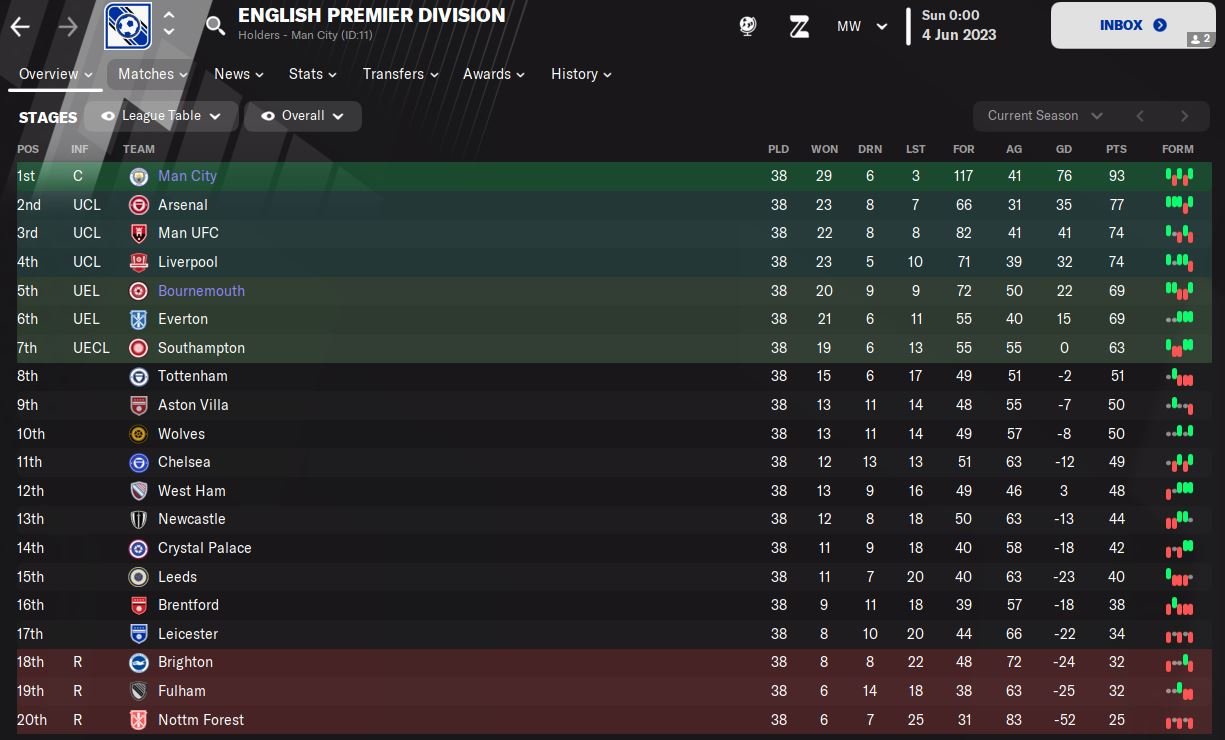The image size is (1225, 740).
Task: Open the History tab menu
Action: [581, 74]
